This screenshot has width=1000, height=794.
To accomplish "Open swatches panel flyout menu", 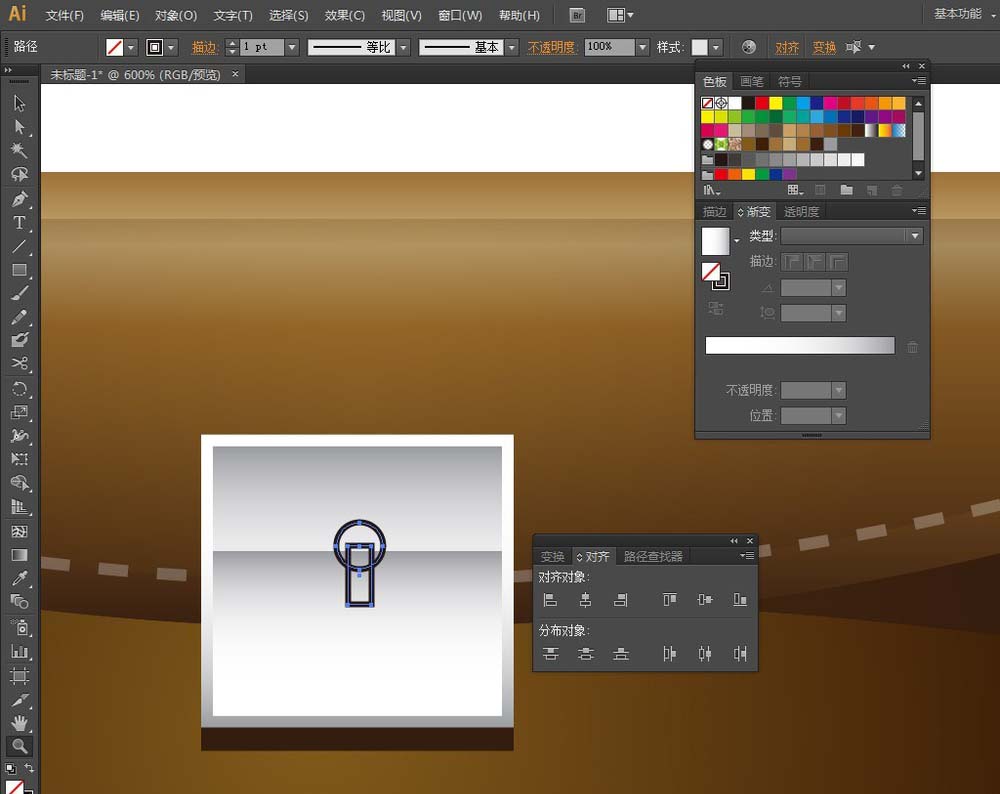I will (918, 81).
